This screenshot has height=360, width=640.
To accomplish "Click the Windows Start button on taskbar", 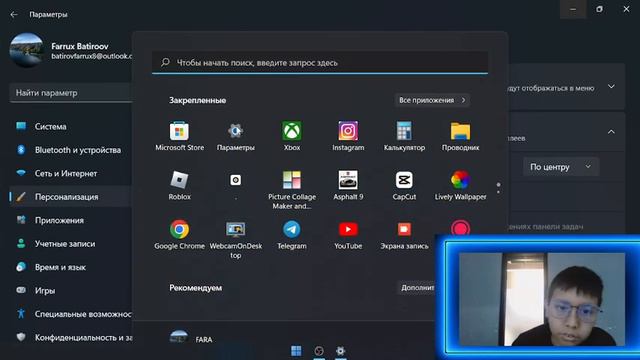I will 296,351.
